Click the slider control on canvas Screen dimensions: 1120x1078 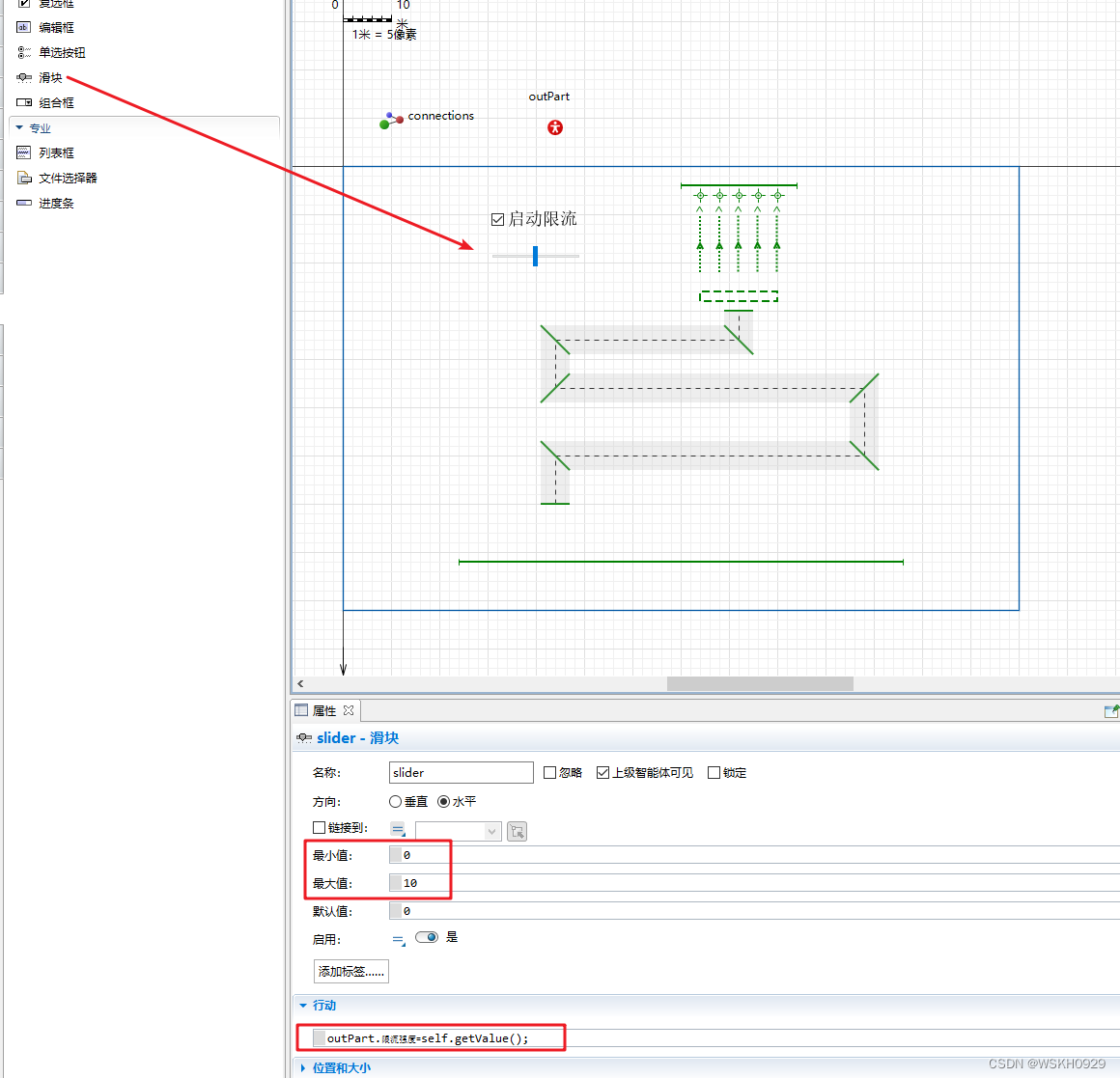(x=535, y=256)
